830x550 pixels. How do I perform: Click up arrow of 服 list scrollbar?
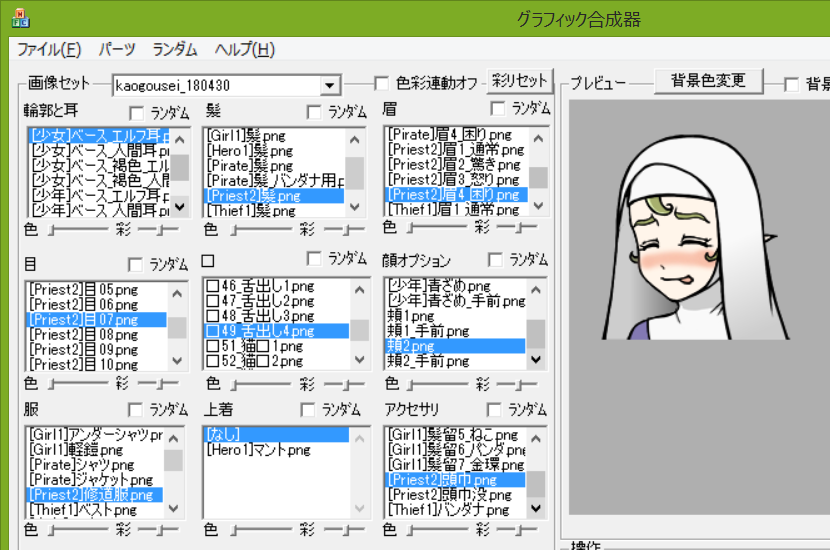point(173,438)
